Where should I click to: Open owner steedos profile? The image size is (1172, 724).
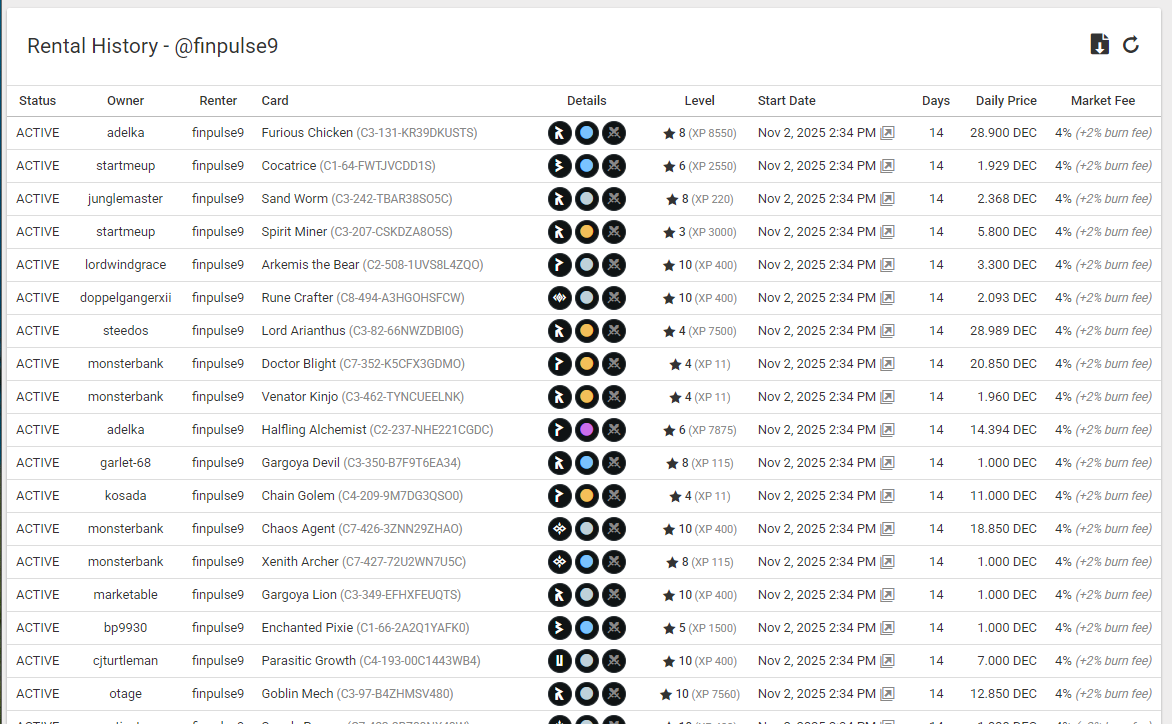(x=126, y=330)
